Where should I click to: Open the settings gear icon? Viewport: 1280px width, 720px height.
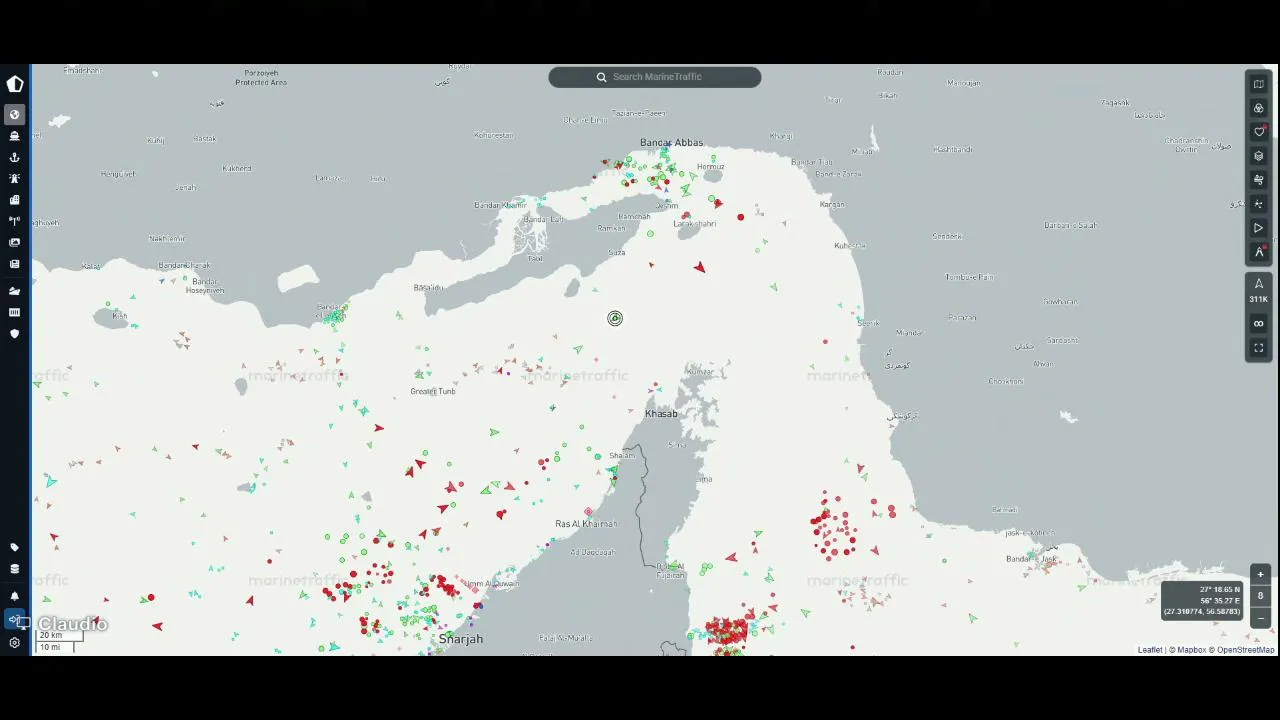[x=14, y=643]
